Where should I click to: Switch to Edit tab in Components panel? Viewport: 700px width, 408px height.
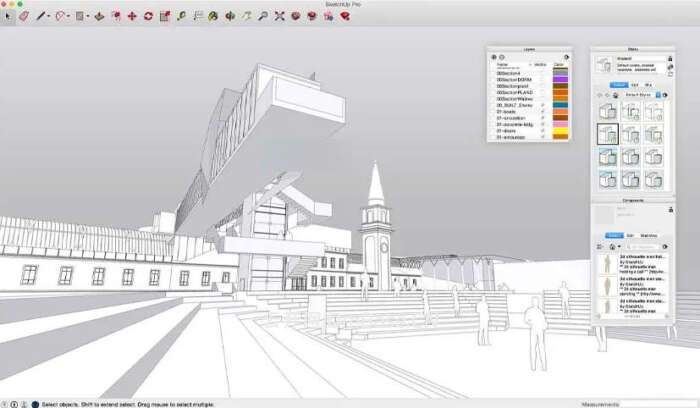pyautogui.click(x=630, y=236)
